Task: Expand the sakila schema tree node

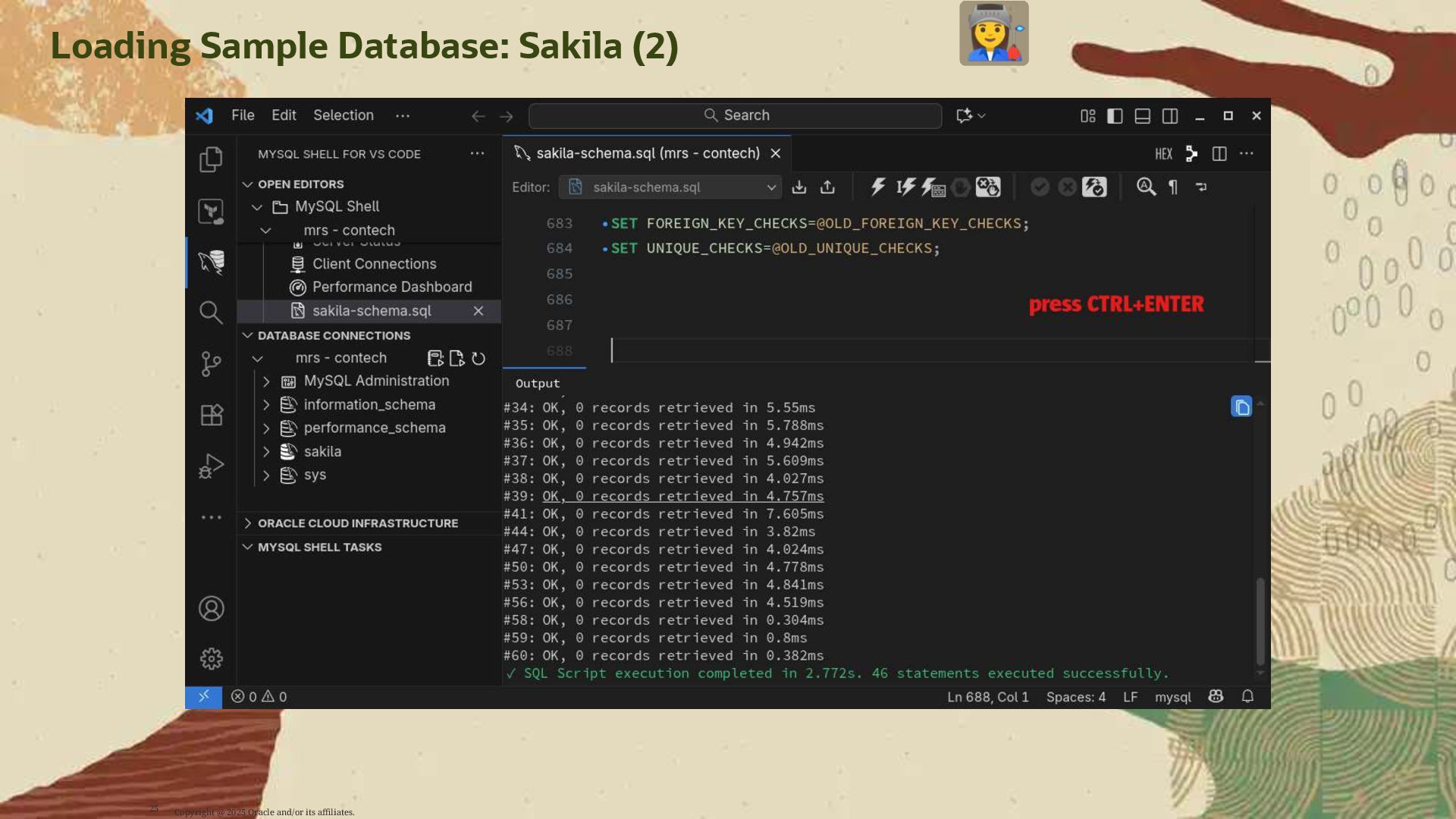Action: [x=266, y=452]
